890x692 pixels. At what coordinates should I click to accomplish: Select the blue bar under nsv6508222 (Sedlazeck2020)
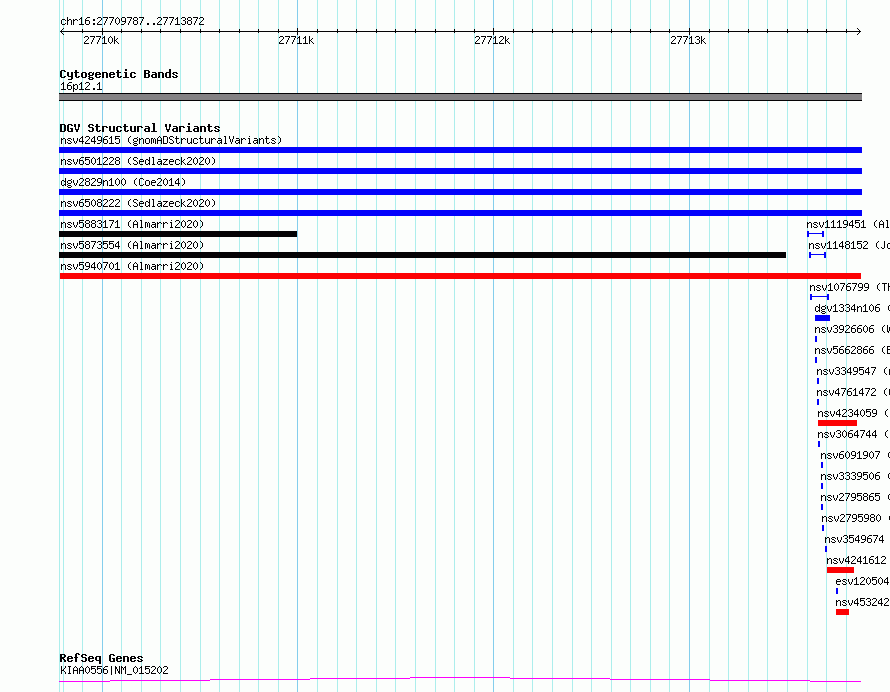pos(460,213)
